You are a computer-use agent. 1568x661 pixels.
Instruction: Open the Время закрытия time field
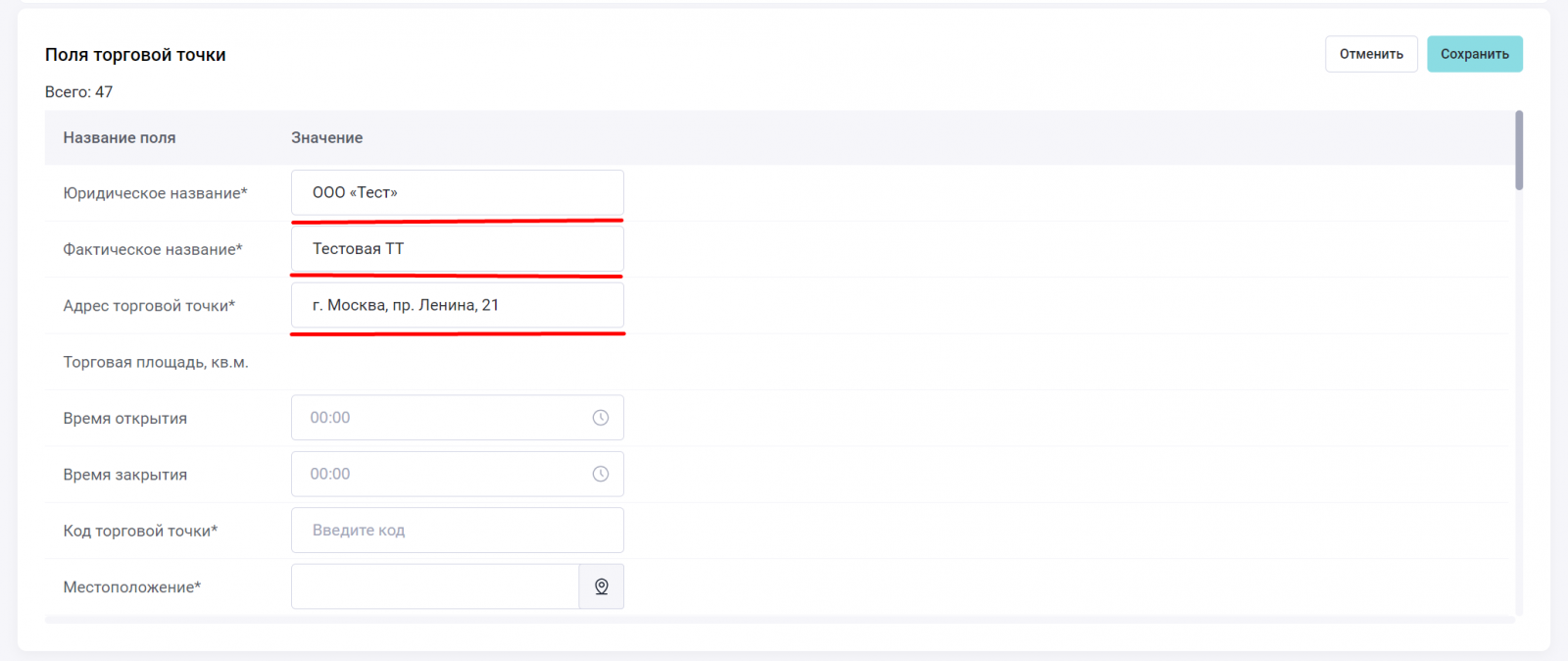pyautogui.click(x=441, y=474)
